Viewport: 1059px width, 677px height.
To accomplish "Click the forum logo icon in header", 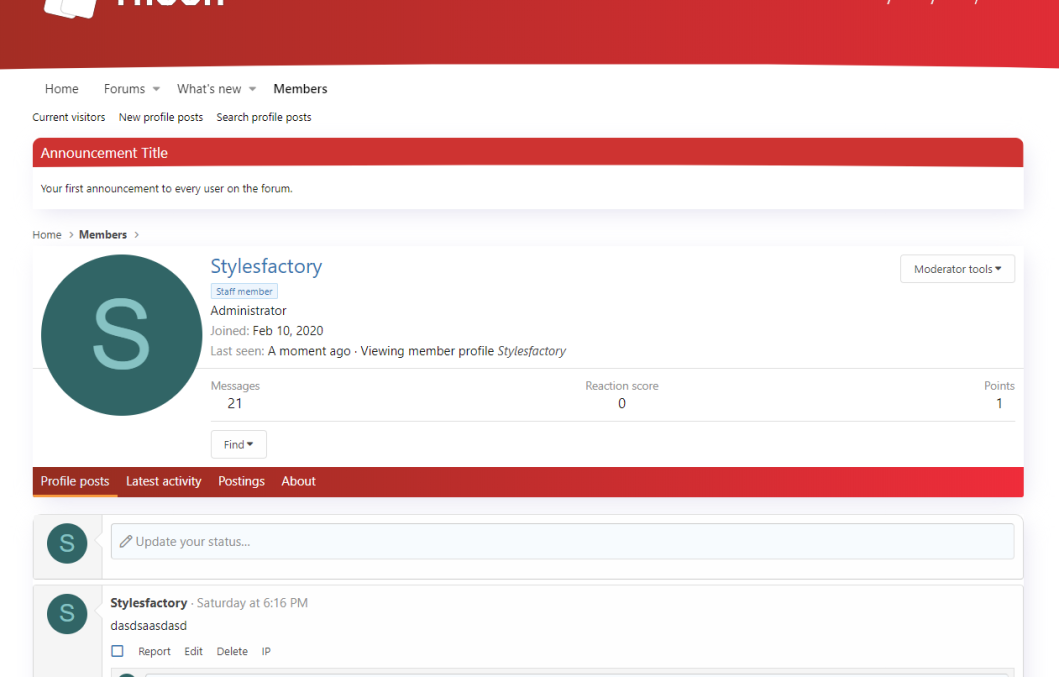I will [72, 6].
